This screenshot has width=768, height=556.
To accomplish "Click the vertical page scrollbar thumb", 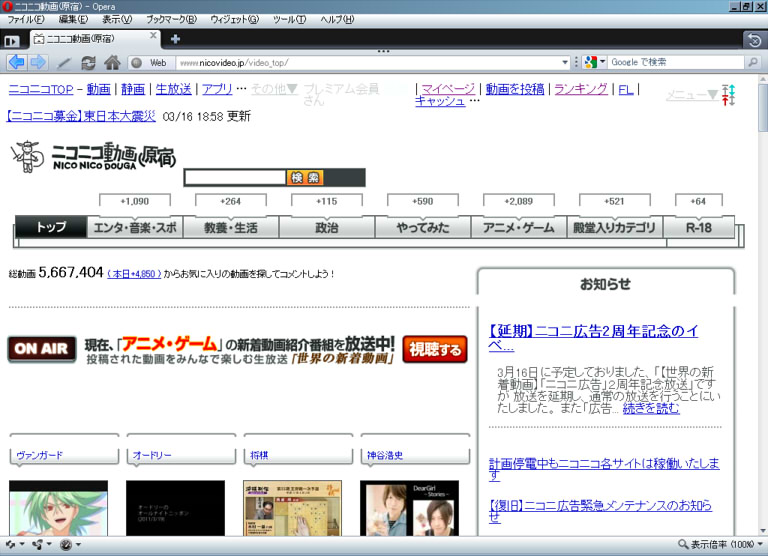I will (x=763, y=108).
